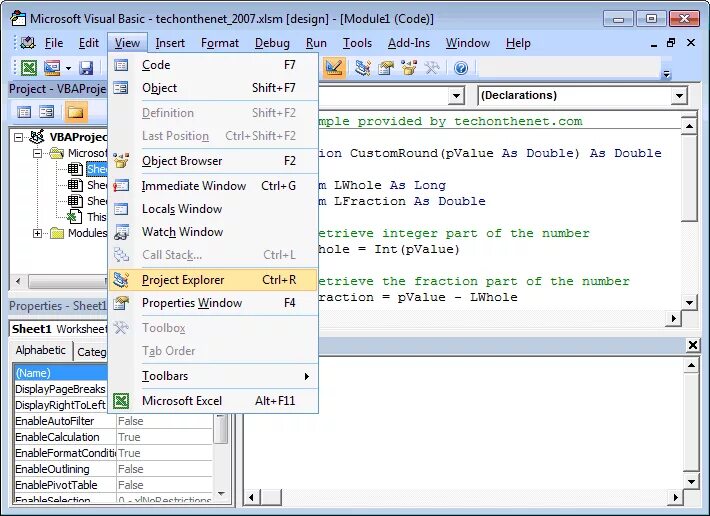
Task: Click Project pane horizontal scroll left arrow
Action: coord(18,281)
